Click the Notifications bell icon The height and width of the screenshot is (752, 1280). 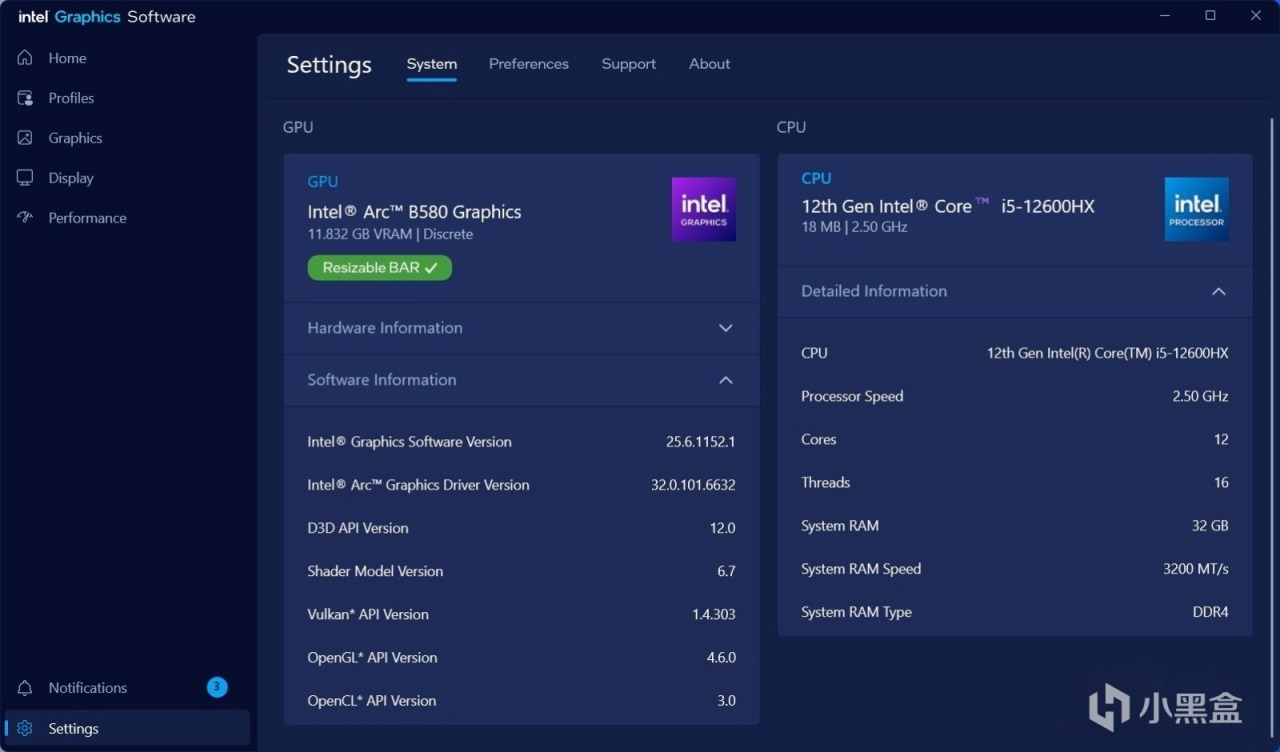click(x=26, y=688)
